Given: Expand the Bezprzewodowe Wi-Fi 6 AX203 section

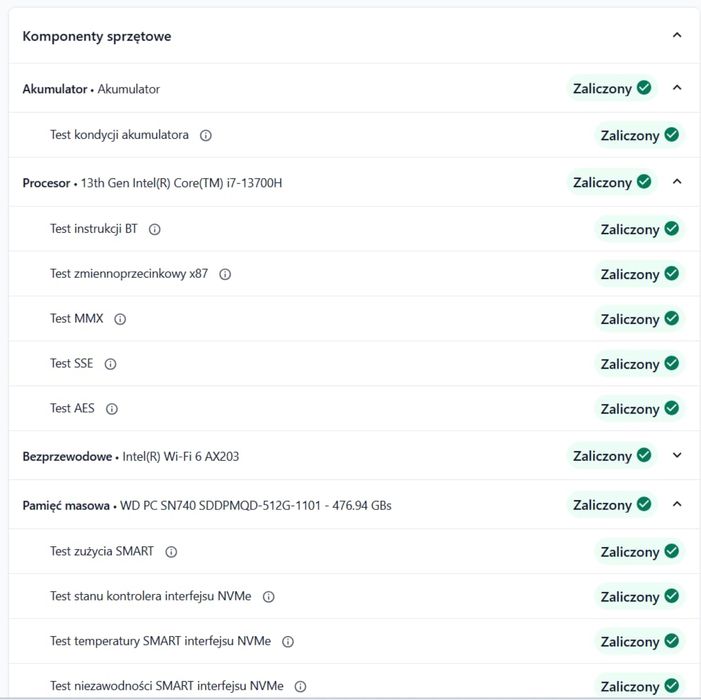Looking at the screenshot, I should point(677,456).
